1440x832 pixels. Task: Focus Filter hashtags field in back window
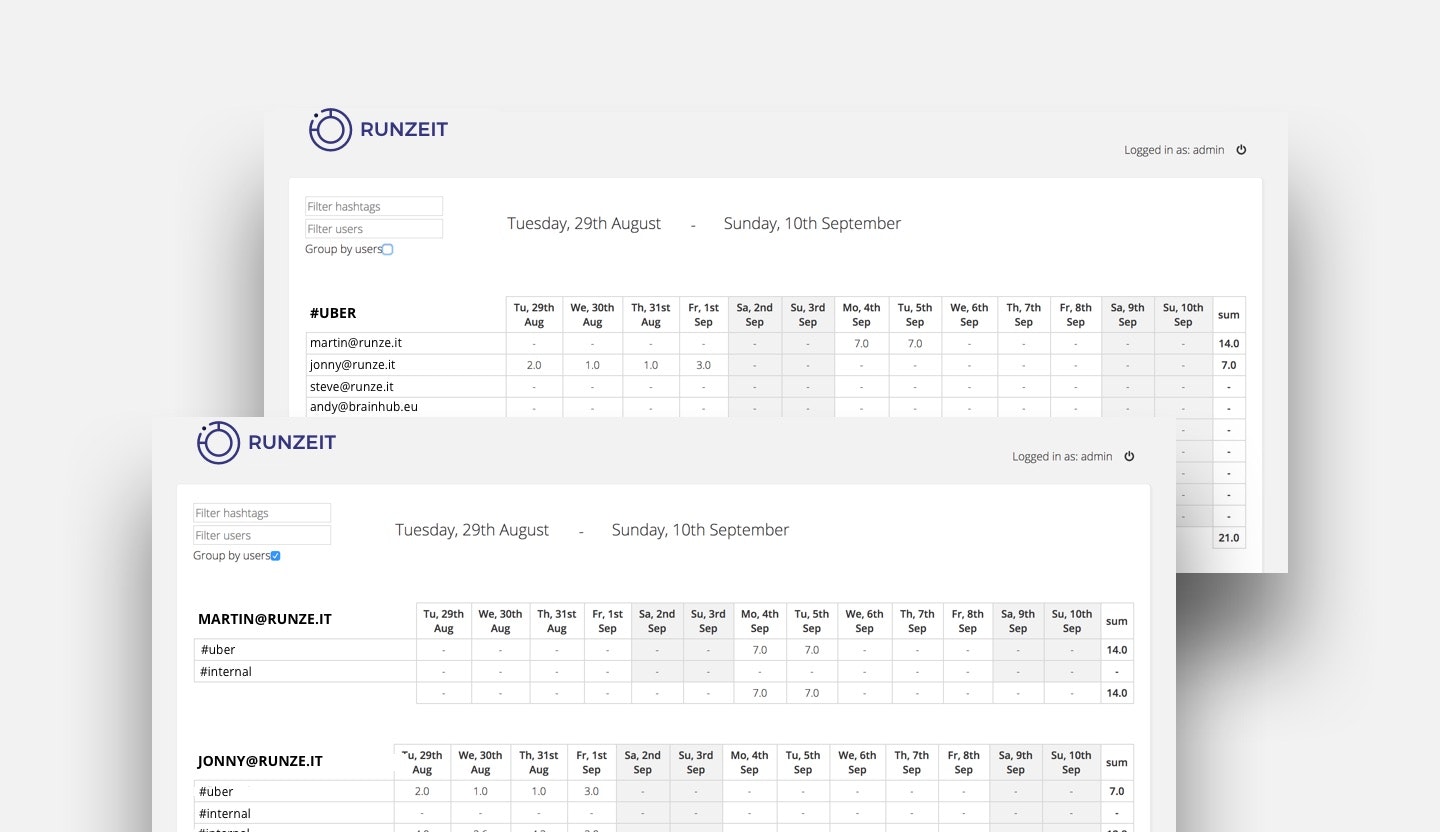point(374,206)
